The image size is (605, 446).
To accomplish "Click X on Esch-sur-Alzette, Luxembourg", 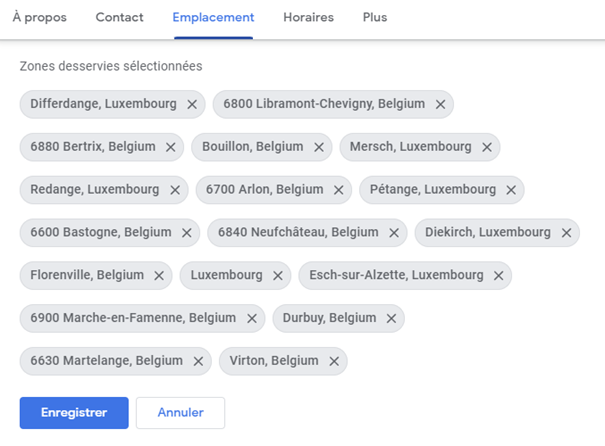I will [x=499, y=275].
